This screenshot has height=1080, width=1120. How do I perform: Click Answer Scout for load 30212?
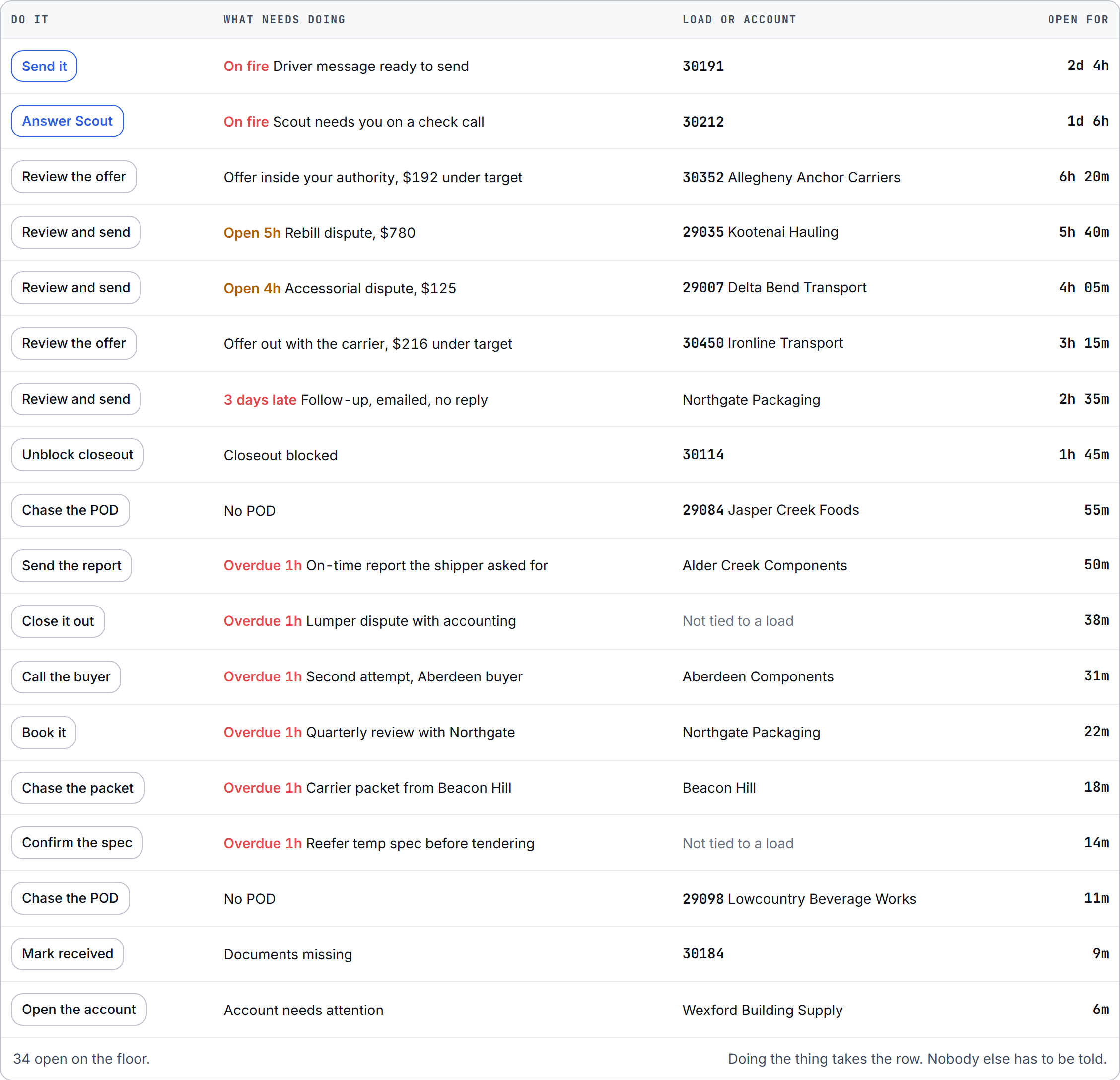point(68,121)
